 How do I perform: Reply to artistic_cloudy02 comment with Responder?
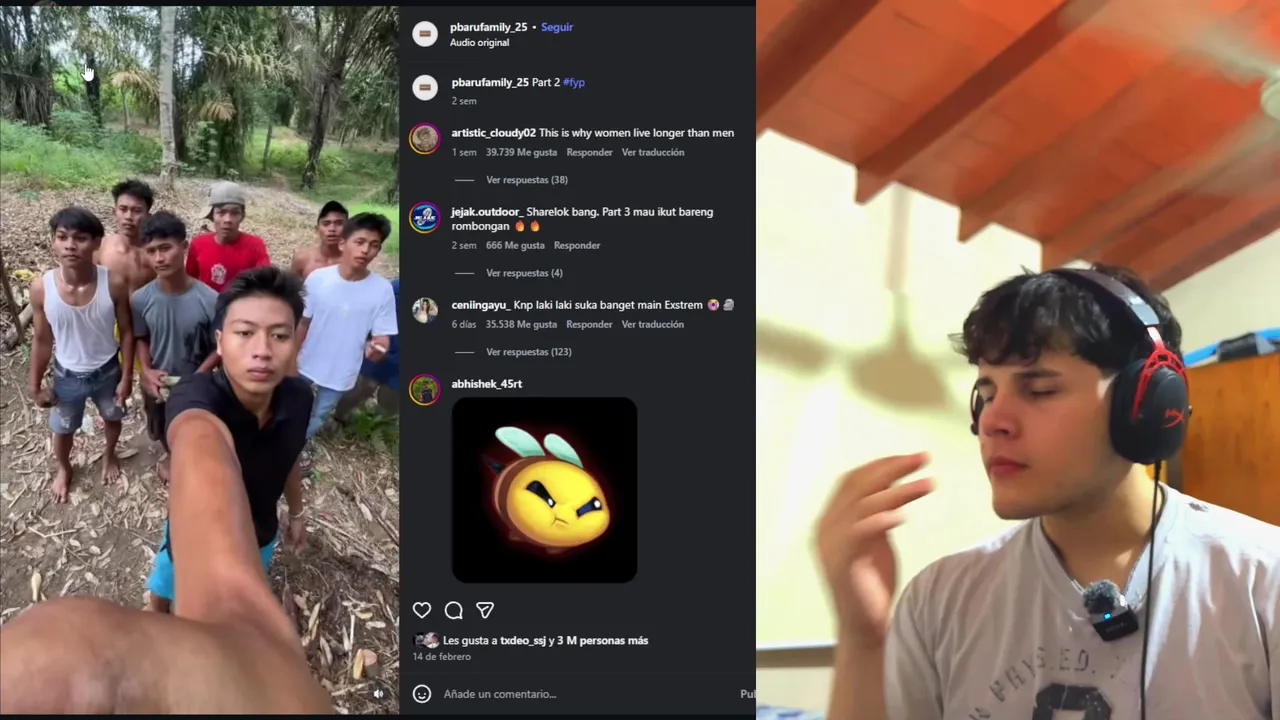(589, 152)
